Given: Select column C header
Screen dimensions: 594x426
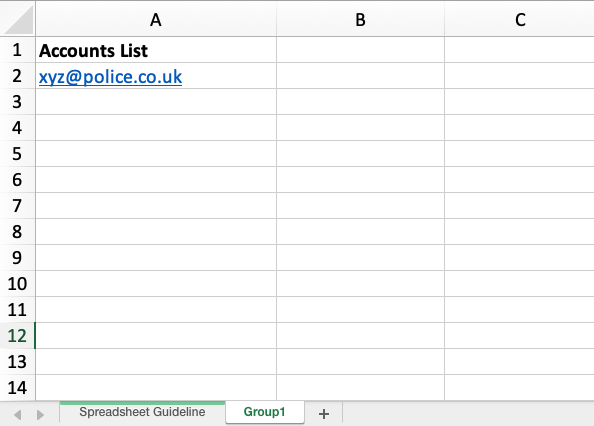Looking at the screenshot, I should (x=519, y=19).
